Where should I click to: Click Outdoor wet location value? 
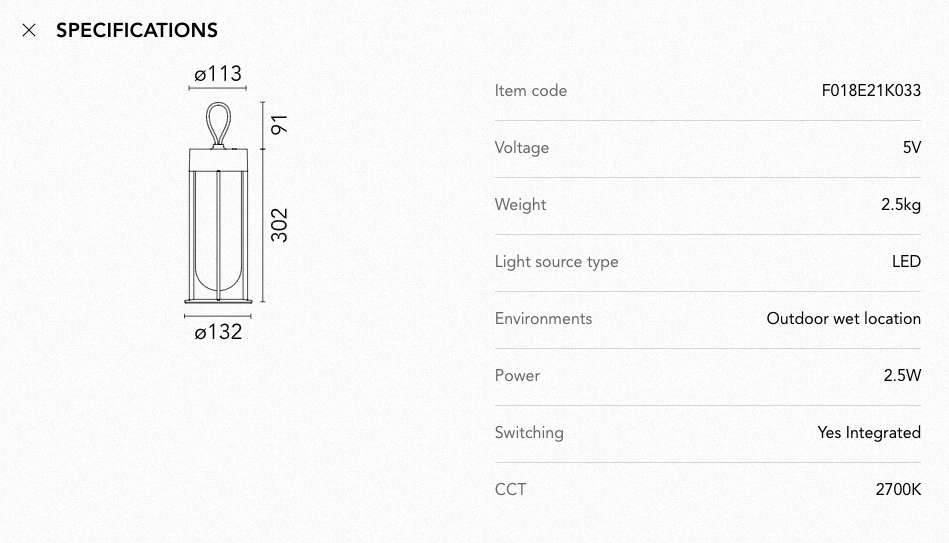[x=844, y=318]
